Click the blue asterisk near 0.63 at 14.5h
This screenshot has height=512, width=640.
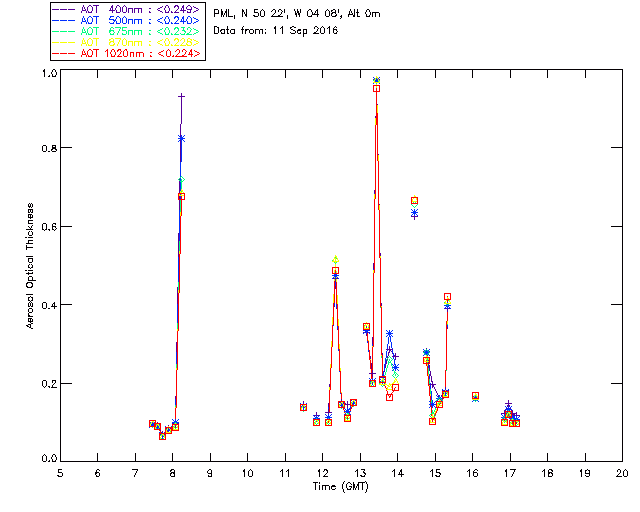(x=414, y=213)
